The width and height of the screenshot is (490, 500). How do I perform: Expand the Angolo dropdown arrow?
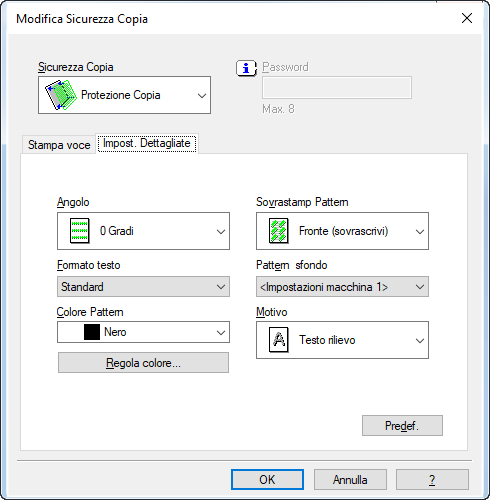coord(221,231)
